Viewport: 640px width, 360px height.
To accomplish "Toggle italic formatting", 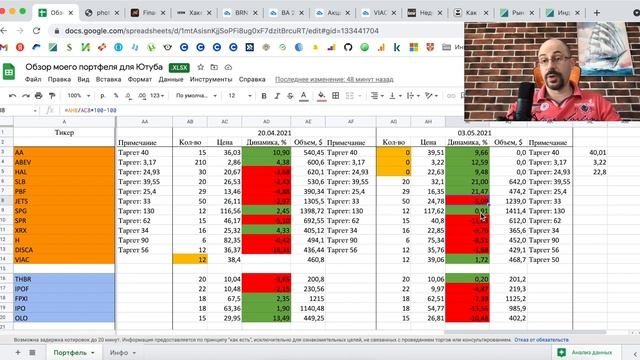I will pyautogui.click(x=277, y=96).
